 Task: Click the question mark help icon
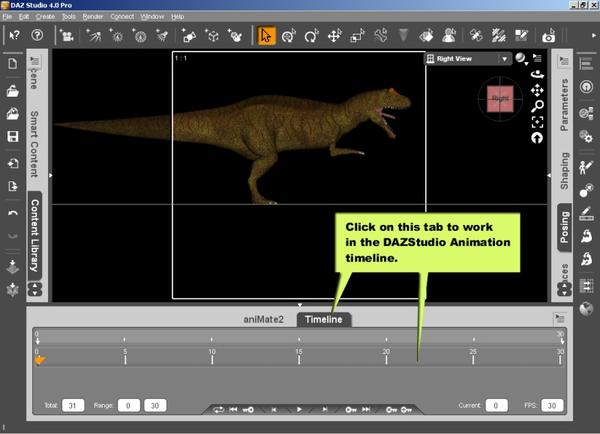37,35
